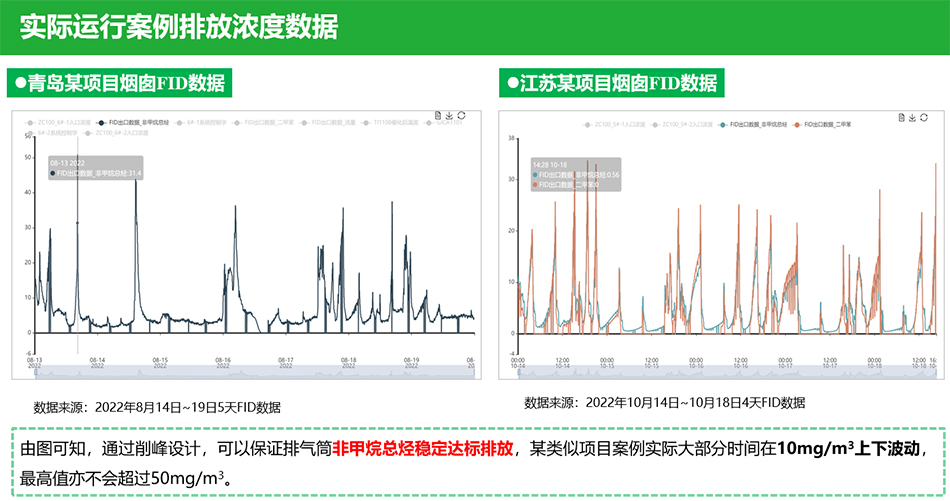Click data zoom slider under Qingdao chart
Viewport: 950px width, 501px height.
pyautogui.click(x=254, y=373)
